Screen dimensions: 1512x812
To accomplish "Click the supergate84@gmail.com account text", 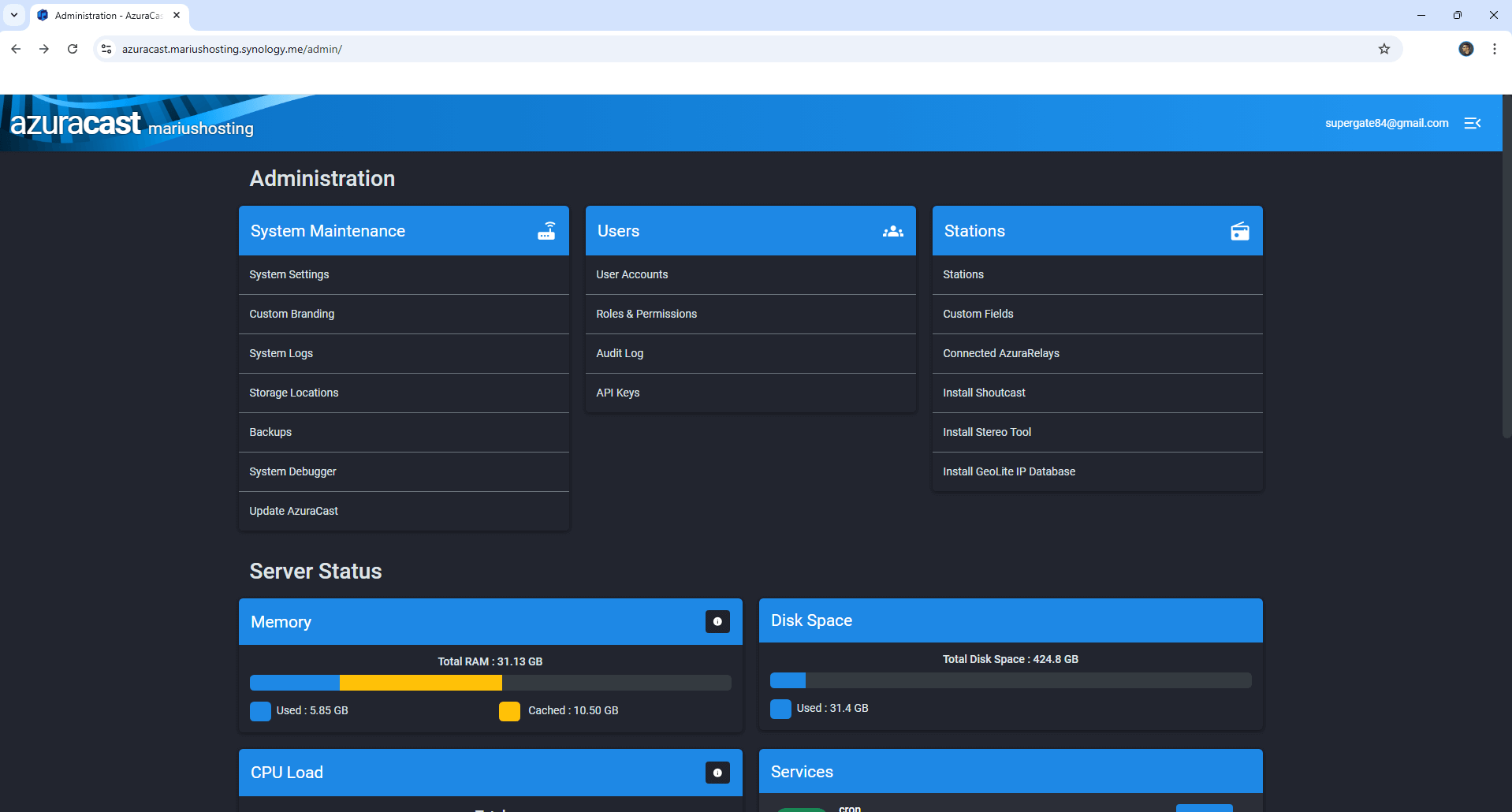I will click(x=1387, y=123).
